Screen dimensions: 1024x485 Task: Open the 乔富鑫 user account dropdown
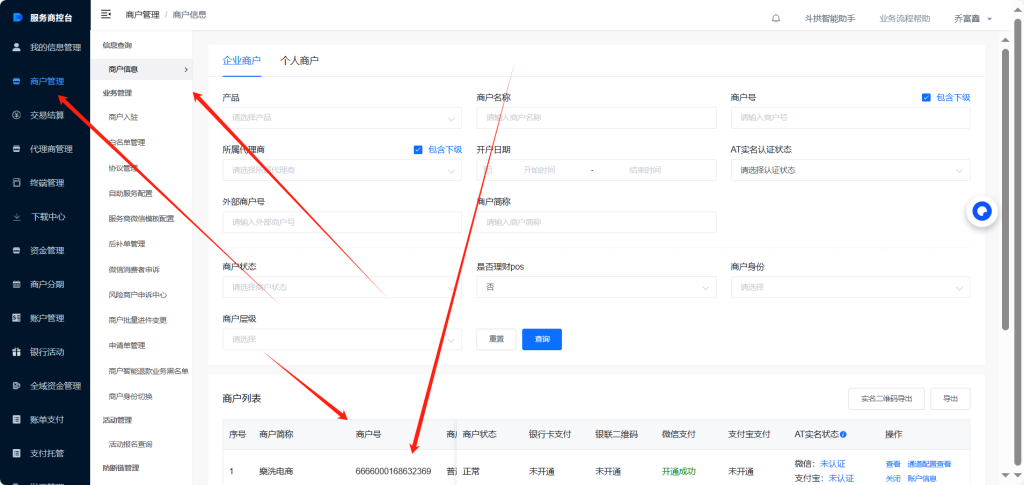(972, 19)
